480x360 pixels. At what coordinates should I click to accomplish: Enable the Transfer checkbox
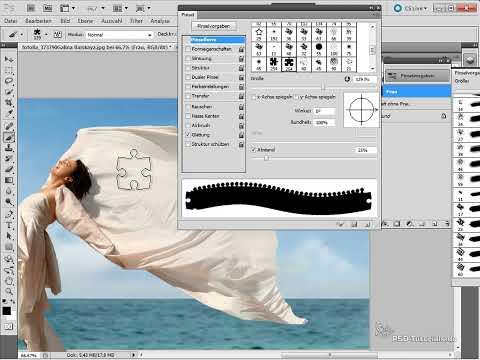(x=188, y=96)
